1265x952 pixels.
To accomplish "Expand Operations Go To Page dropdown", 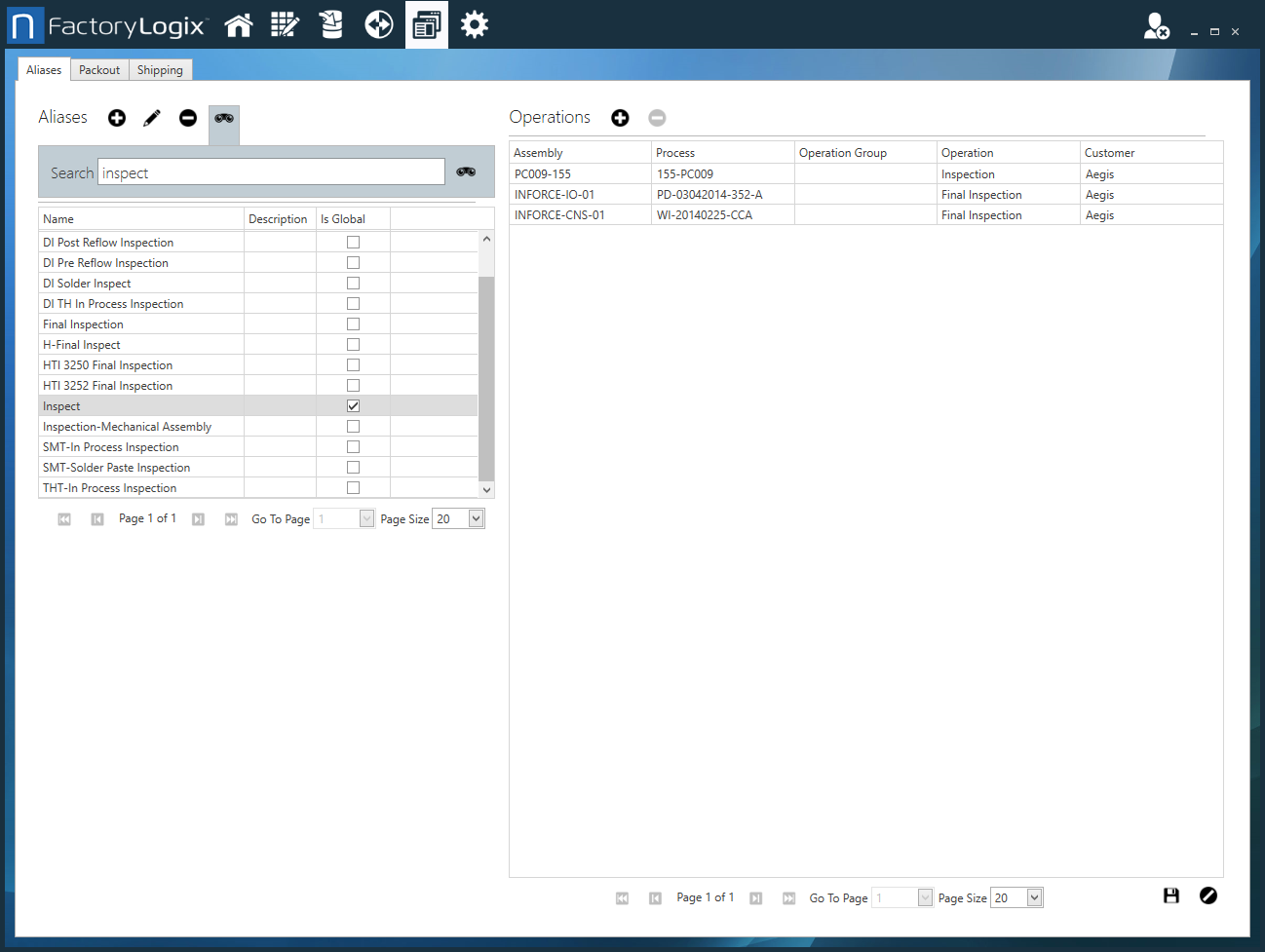I will (924, 897).
